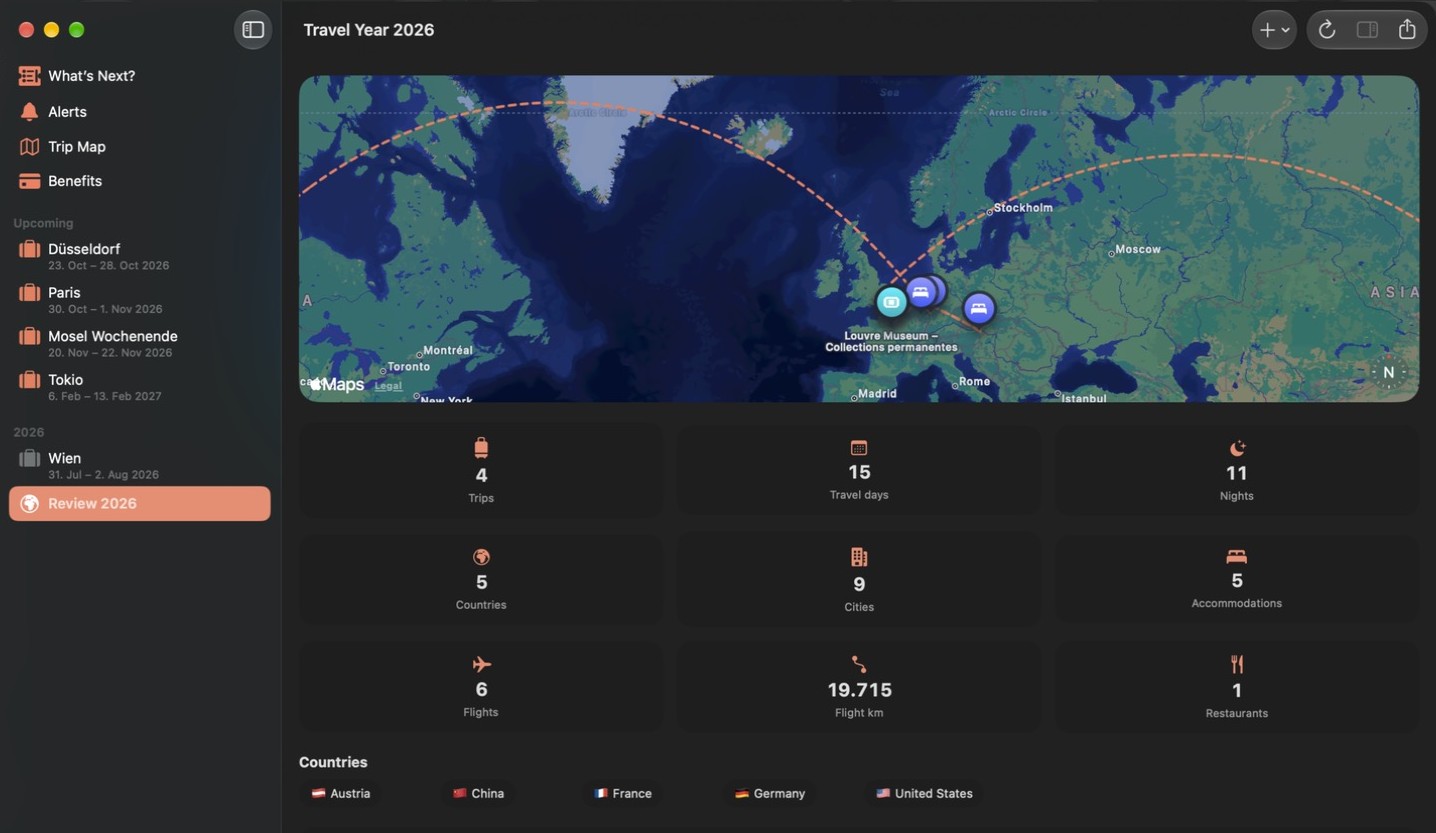The width and height of the screenshot is (1436, 833).
Task: Click the globe icon above Countries
Action: click(x=481, y=557)
